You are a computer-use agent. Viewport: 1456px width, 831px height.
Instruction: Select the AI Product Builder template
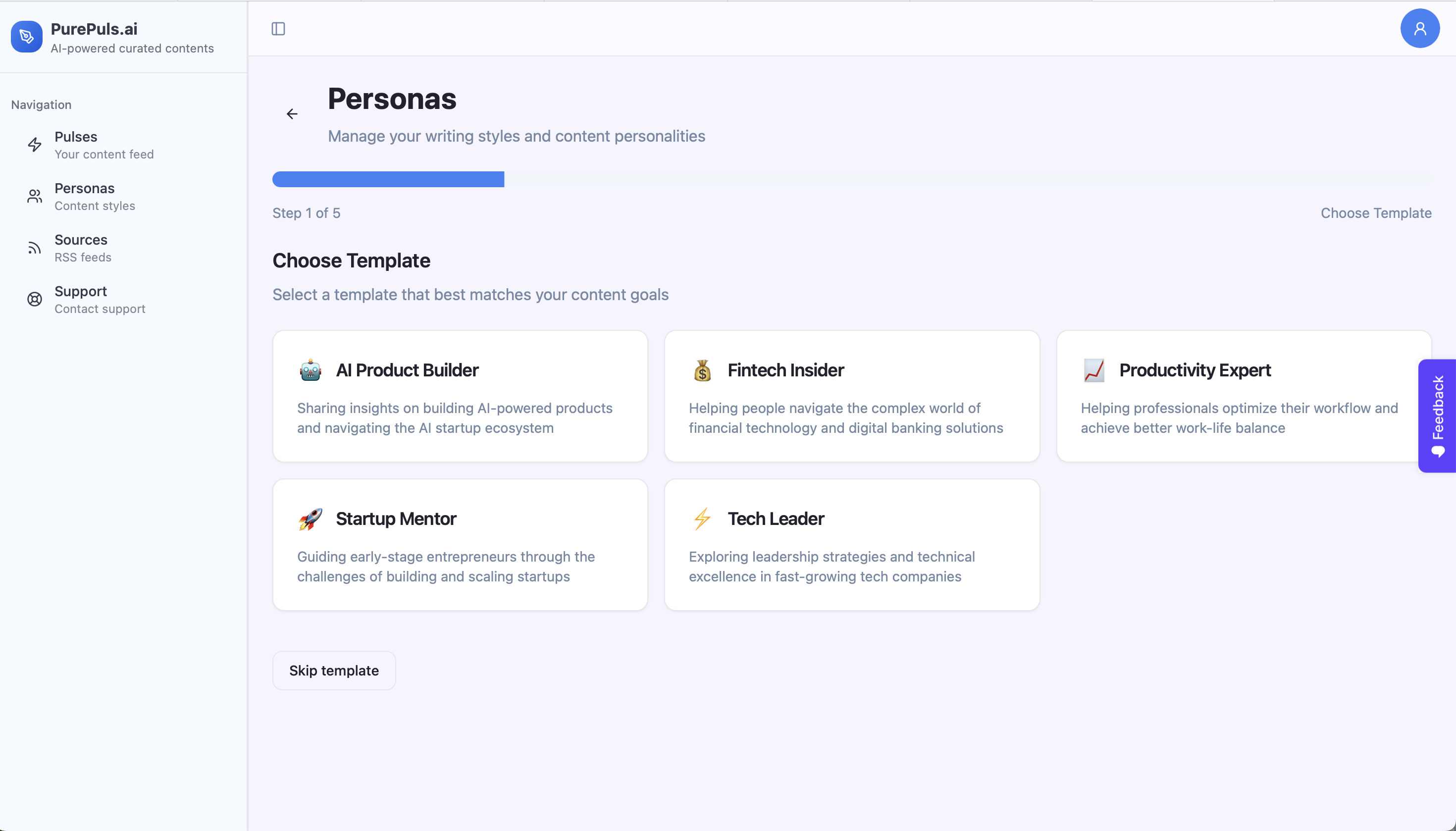459,396
